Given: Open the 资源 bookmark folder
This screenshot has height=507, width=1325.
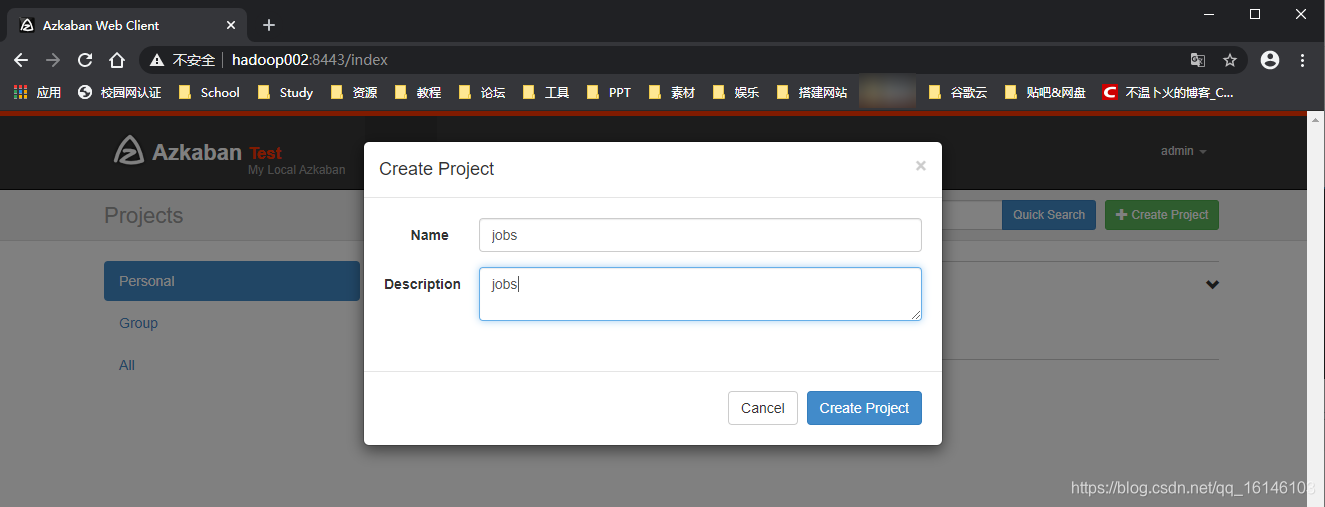Looking at the screenshot, I should coord(354,92).
